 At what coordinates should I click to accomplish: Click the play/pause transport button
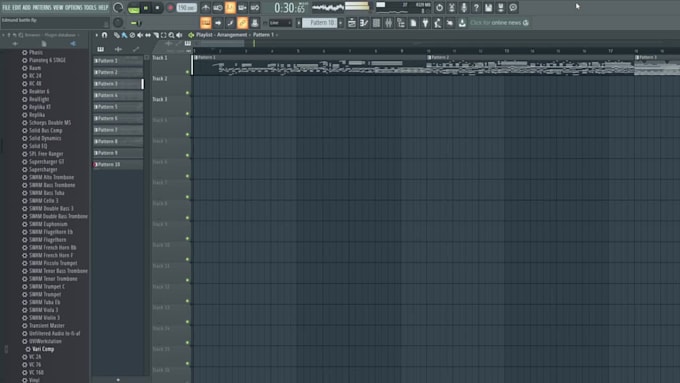[146, 8]
